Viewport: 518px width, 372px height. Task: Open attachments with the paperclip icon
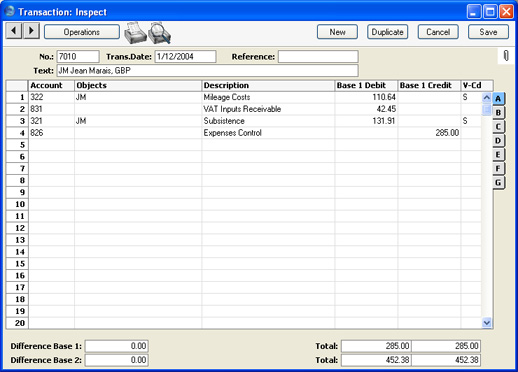(x=506, y=56)
